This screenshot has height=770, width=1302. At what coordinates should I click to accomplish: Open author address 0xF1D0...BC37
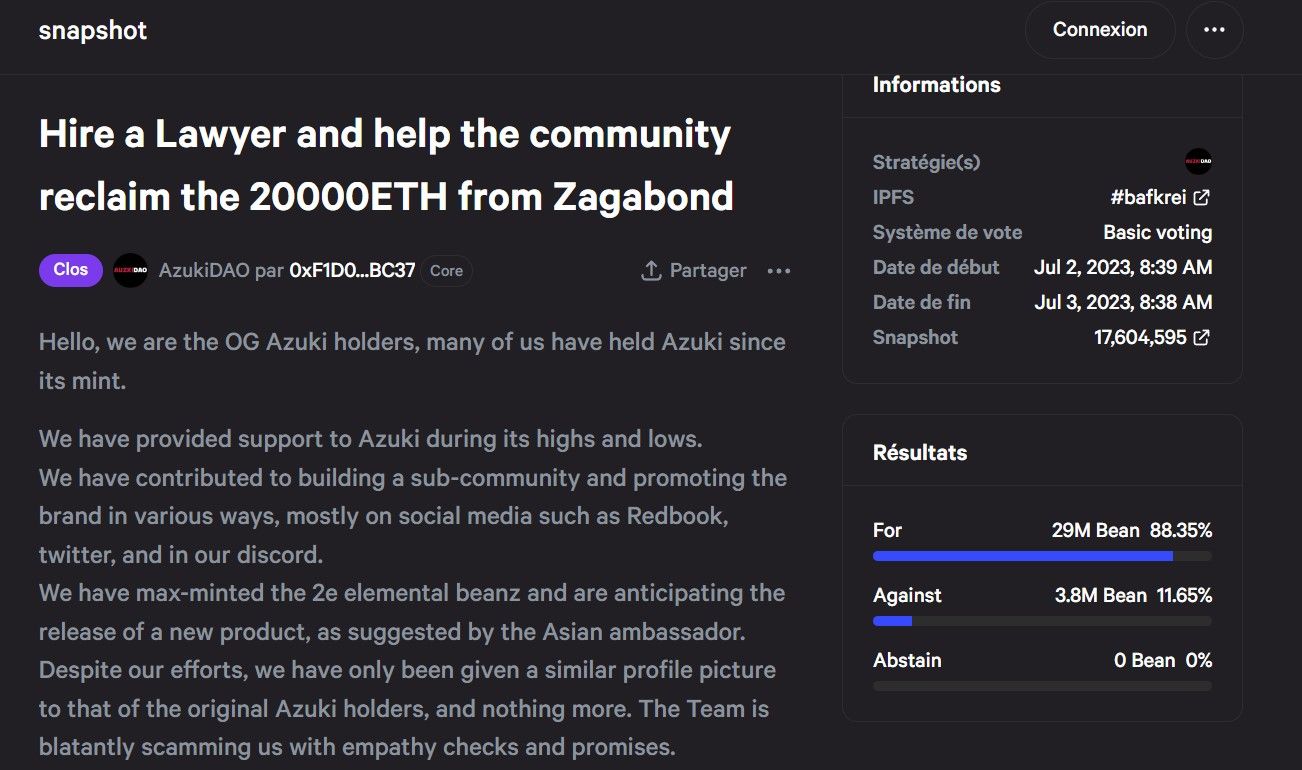point(351,270)
